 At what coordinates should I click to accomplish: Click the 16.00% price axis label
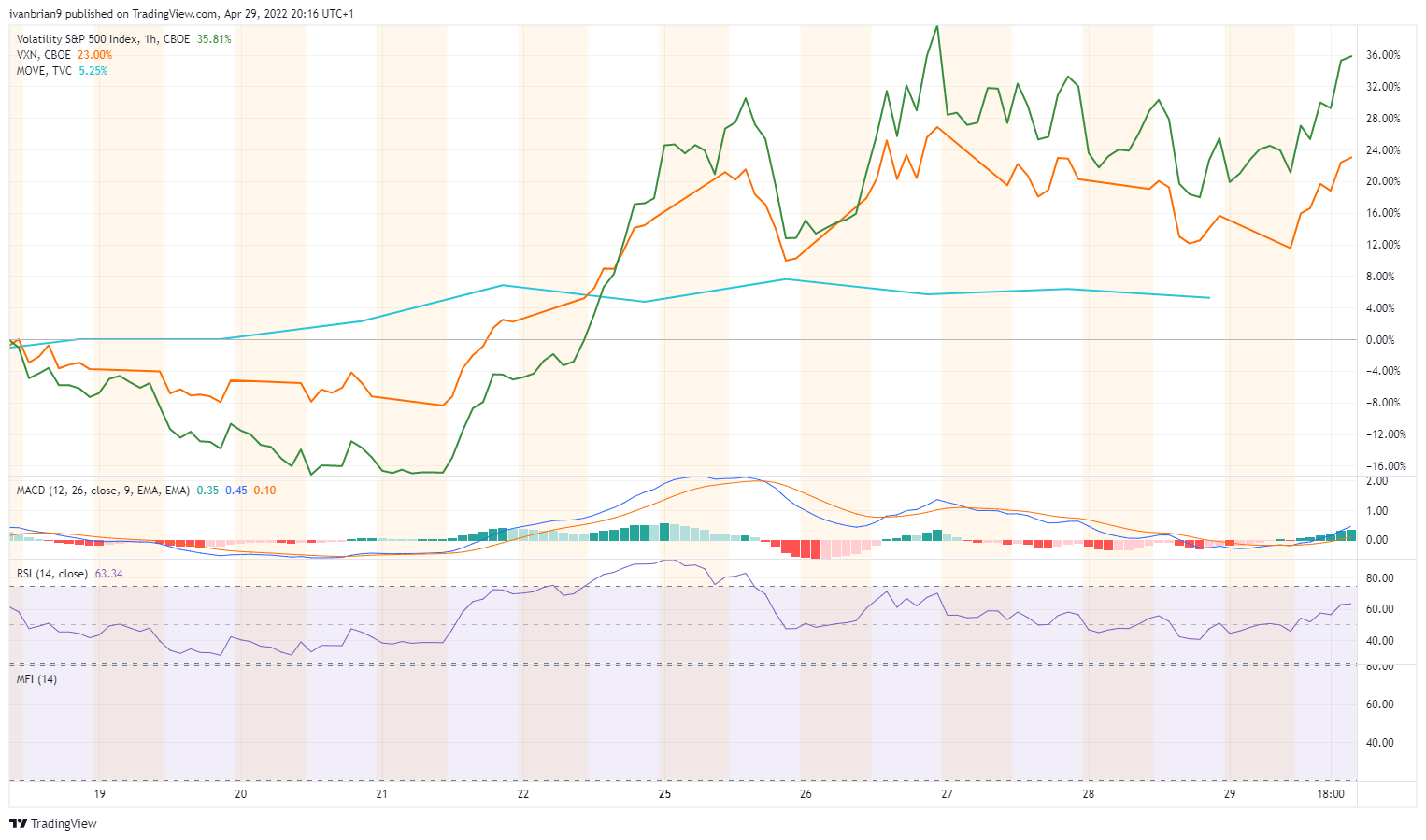pos(1383,213)
